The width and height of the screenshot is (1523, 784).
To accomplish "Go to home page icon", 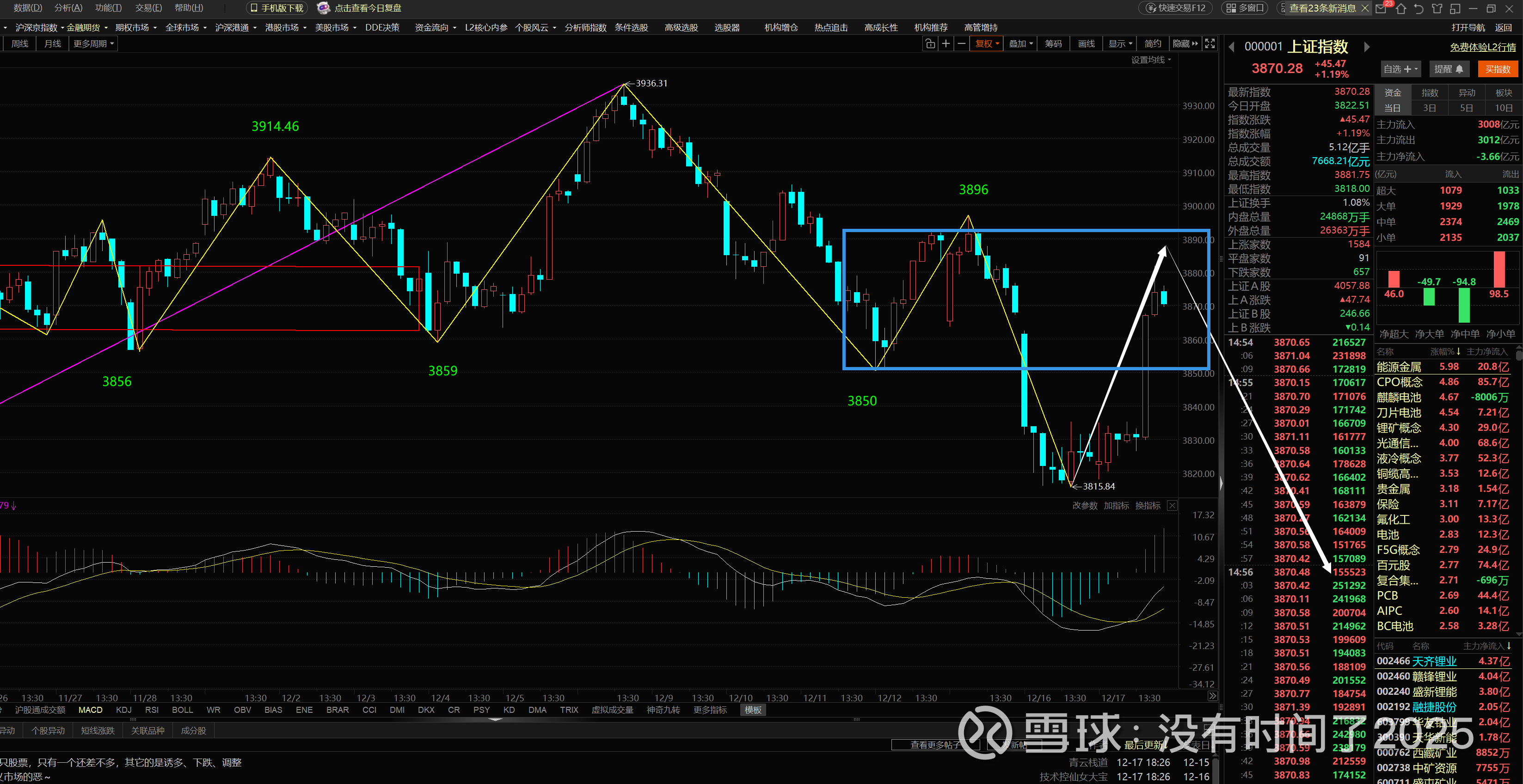I will pyautogui.click(x=1400, y=8).
